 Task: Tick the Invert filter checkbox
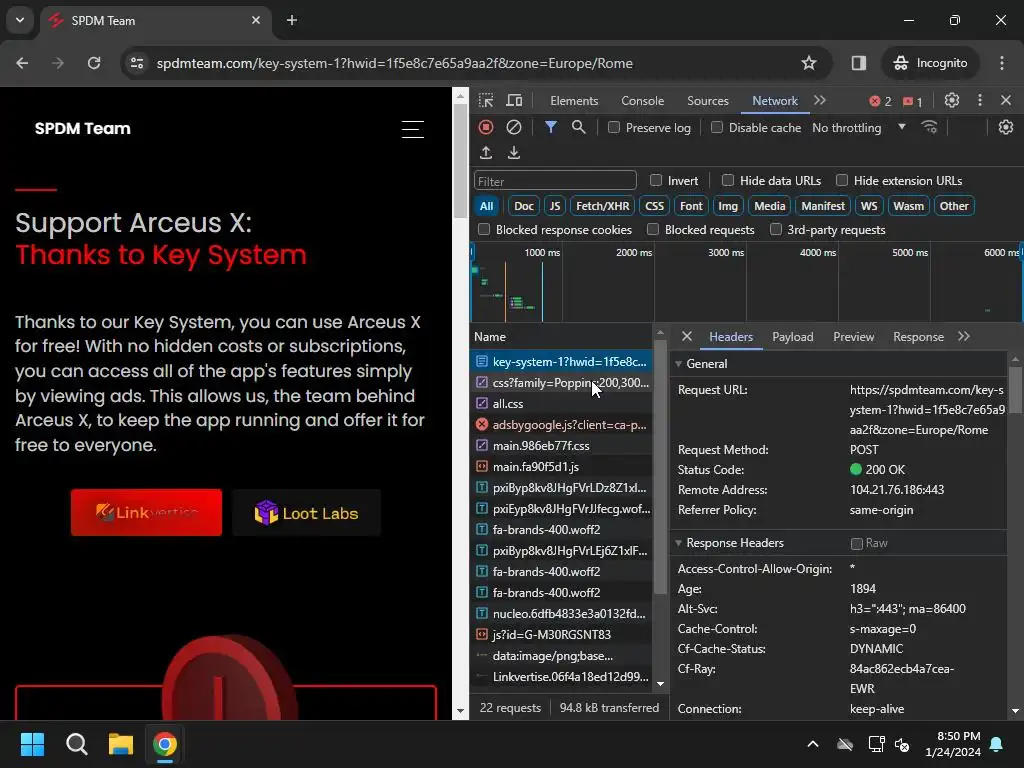[x=656, y=180]
